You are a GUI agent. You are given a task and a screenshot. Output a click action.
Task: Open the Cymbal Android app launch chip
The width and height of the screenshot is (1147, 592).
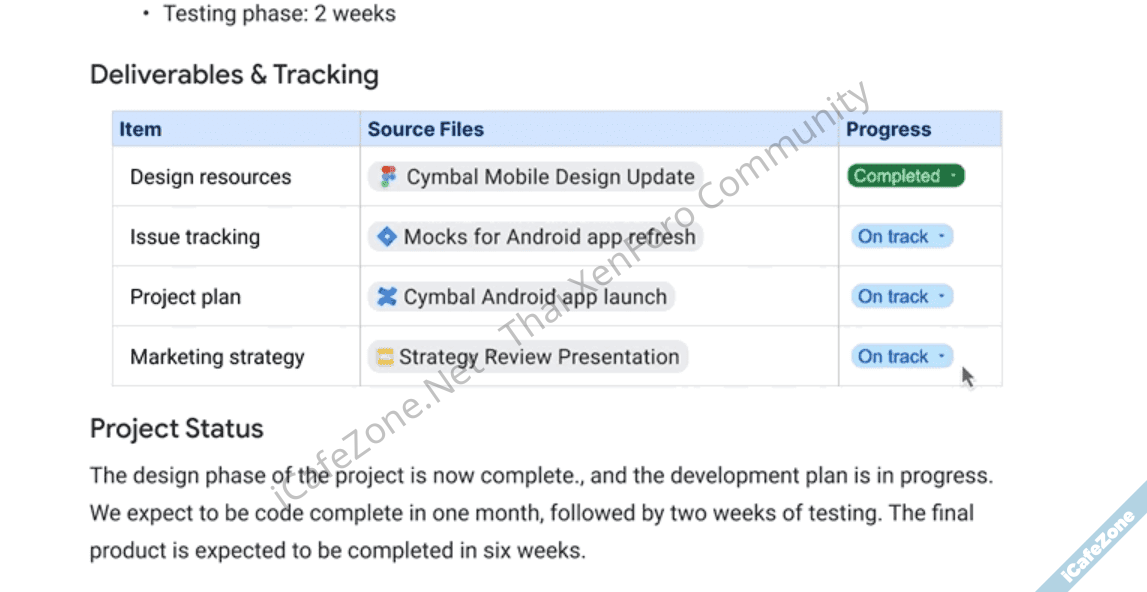(x=535, y=297)
